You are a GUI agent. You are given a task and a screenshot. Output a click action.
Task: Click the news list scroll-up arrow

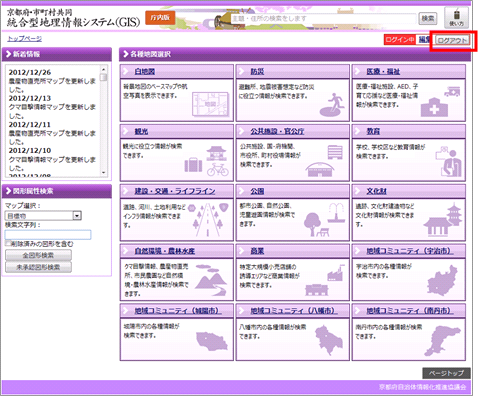pyautogui.click(x=104, y=69)
